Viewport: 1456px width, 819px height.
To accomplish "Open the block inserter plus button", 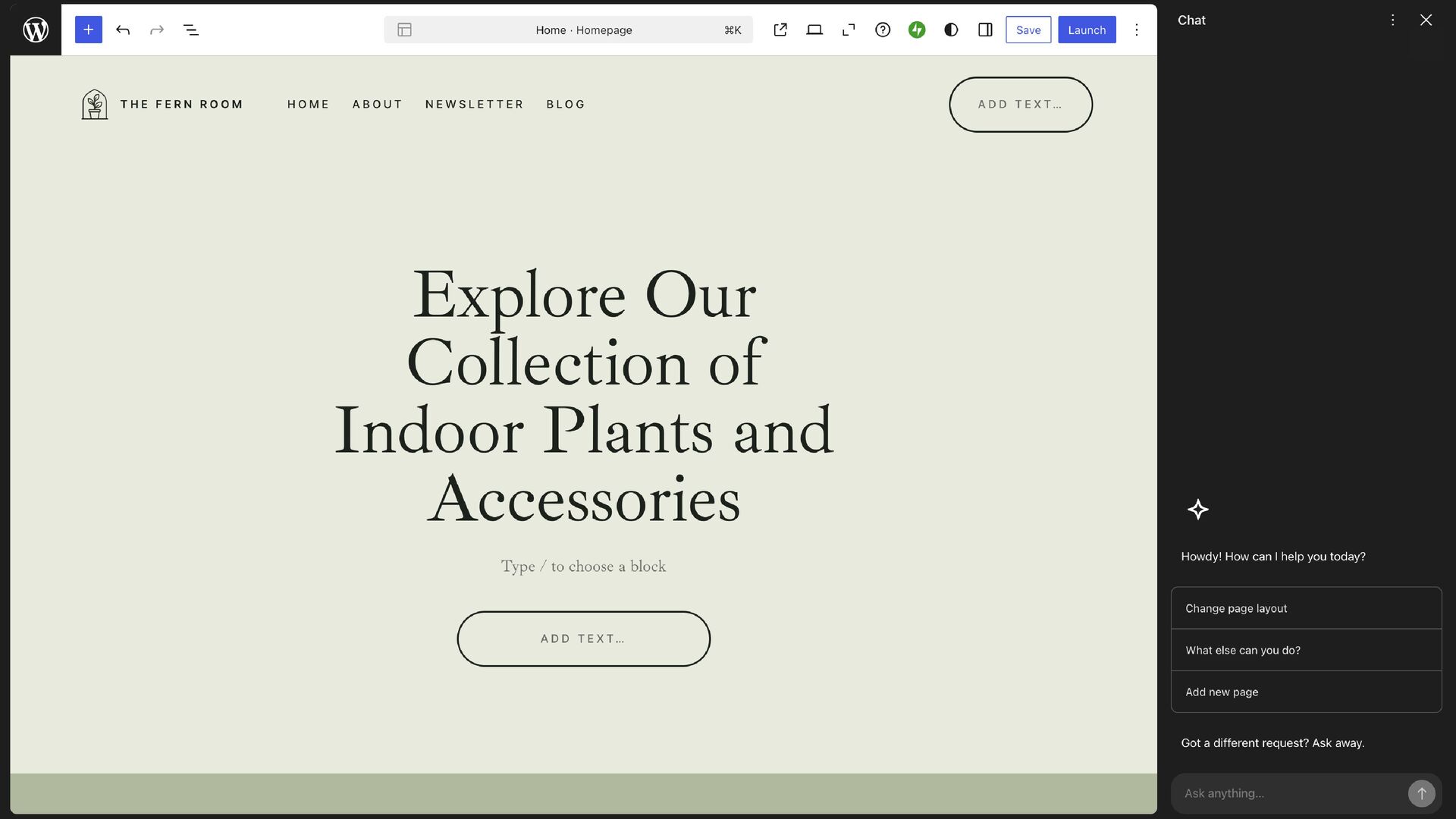I will coord(89,30).
